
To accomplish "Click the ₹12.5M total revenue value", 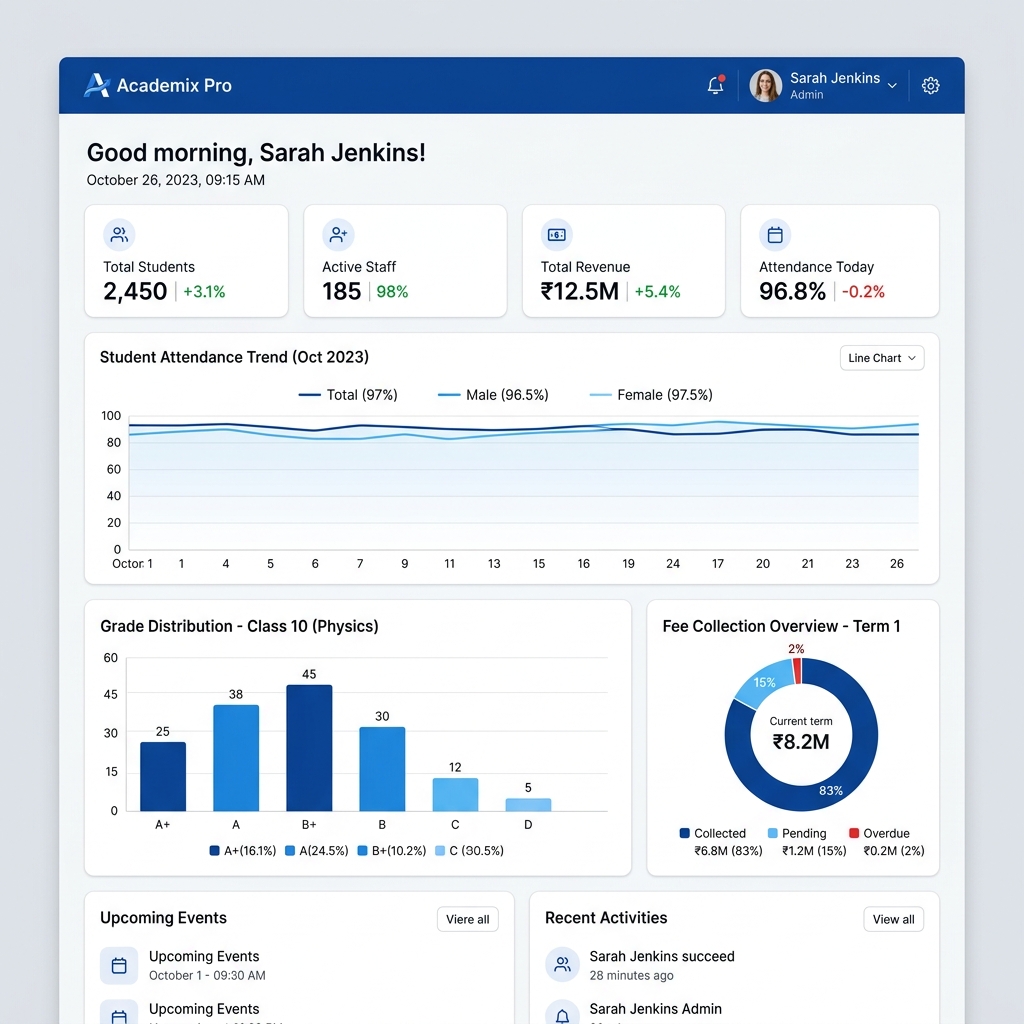I will [580, 291].
